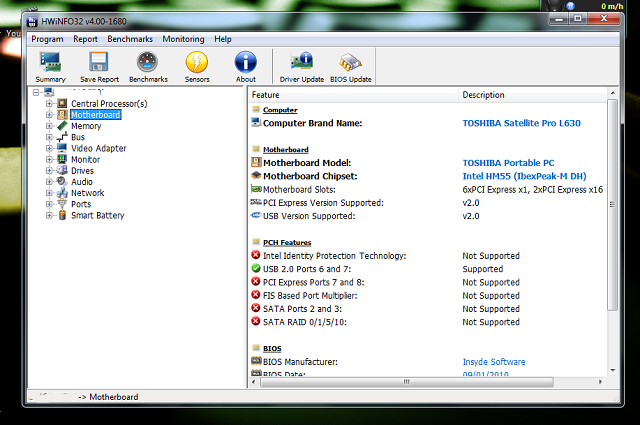Click the BIOS Manufacturer: row label

point(300,362)
